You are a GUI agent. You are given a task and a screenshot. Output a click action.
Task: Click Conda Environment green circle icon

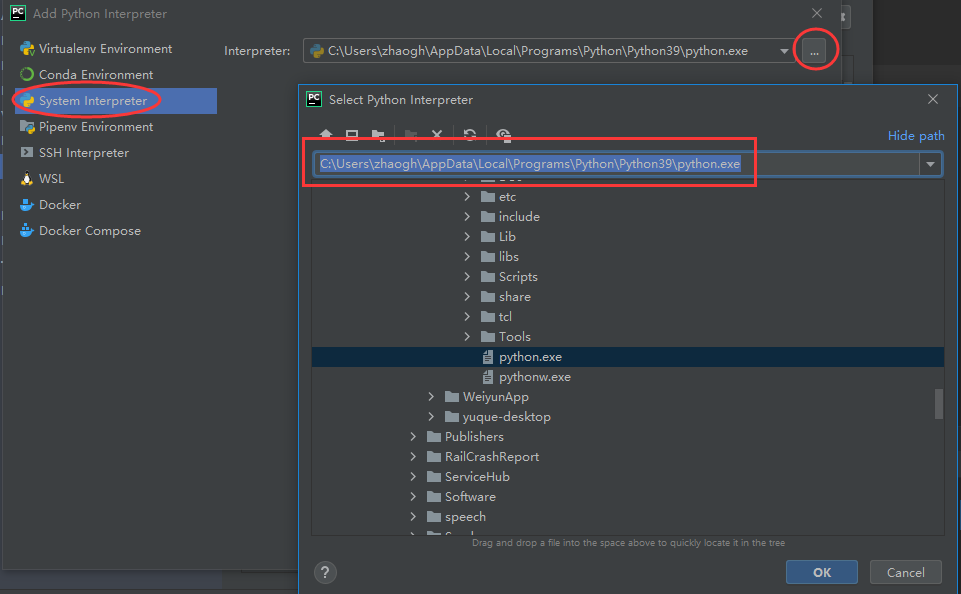[x=27, y=75]
